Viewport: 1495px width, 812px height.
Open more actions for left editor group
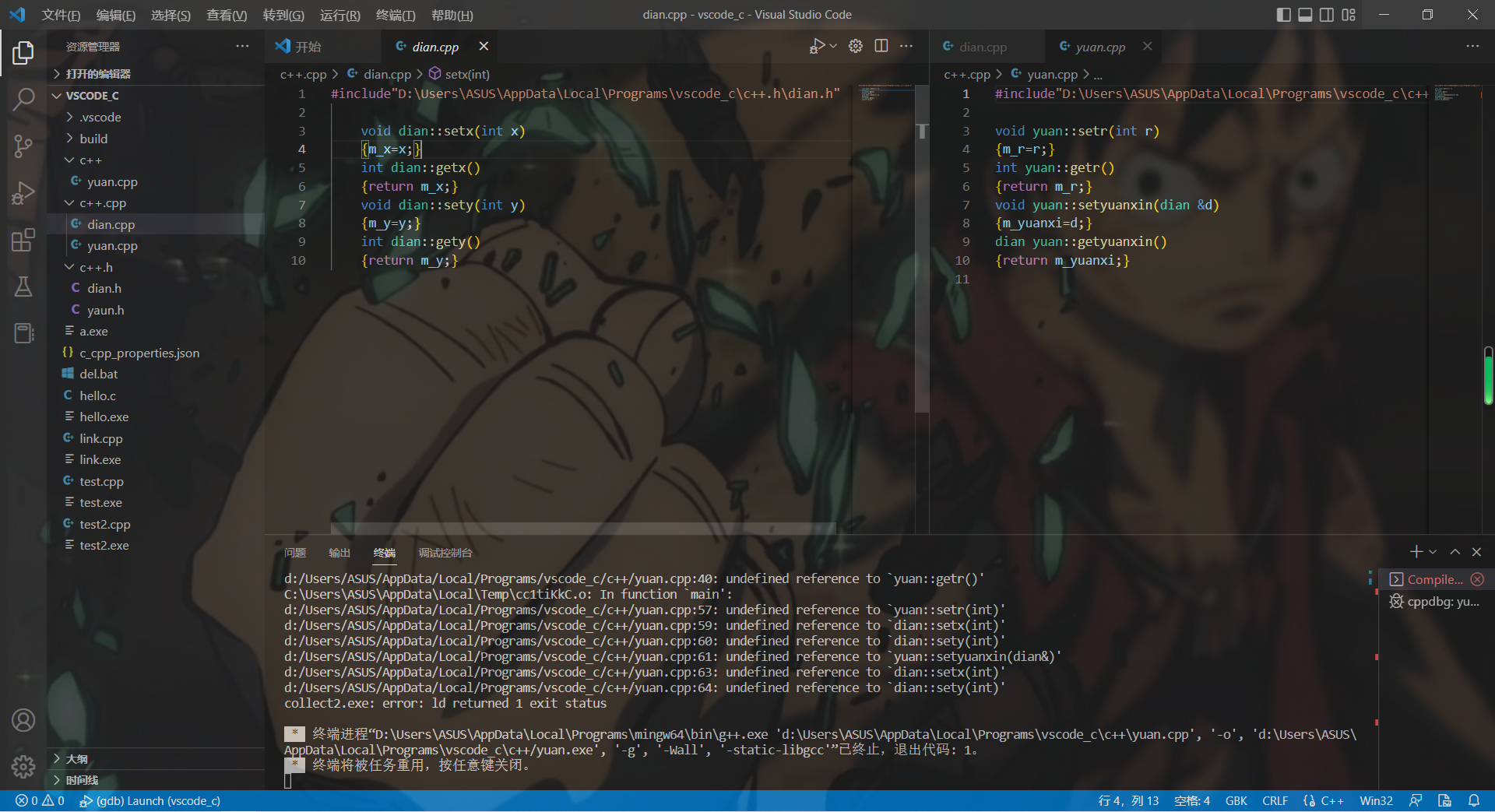point(906,46)
